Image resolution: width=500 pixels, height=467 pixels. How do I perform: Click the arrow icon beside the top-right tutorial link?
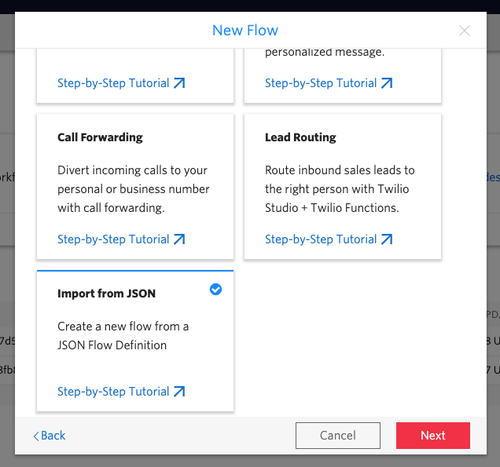tap(387, 83)
